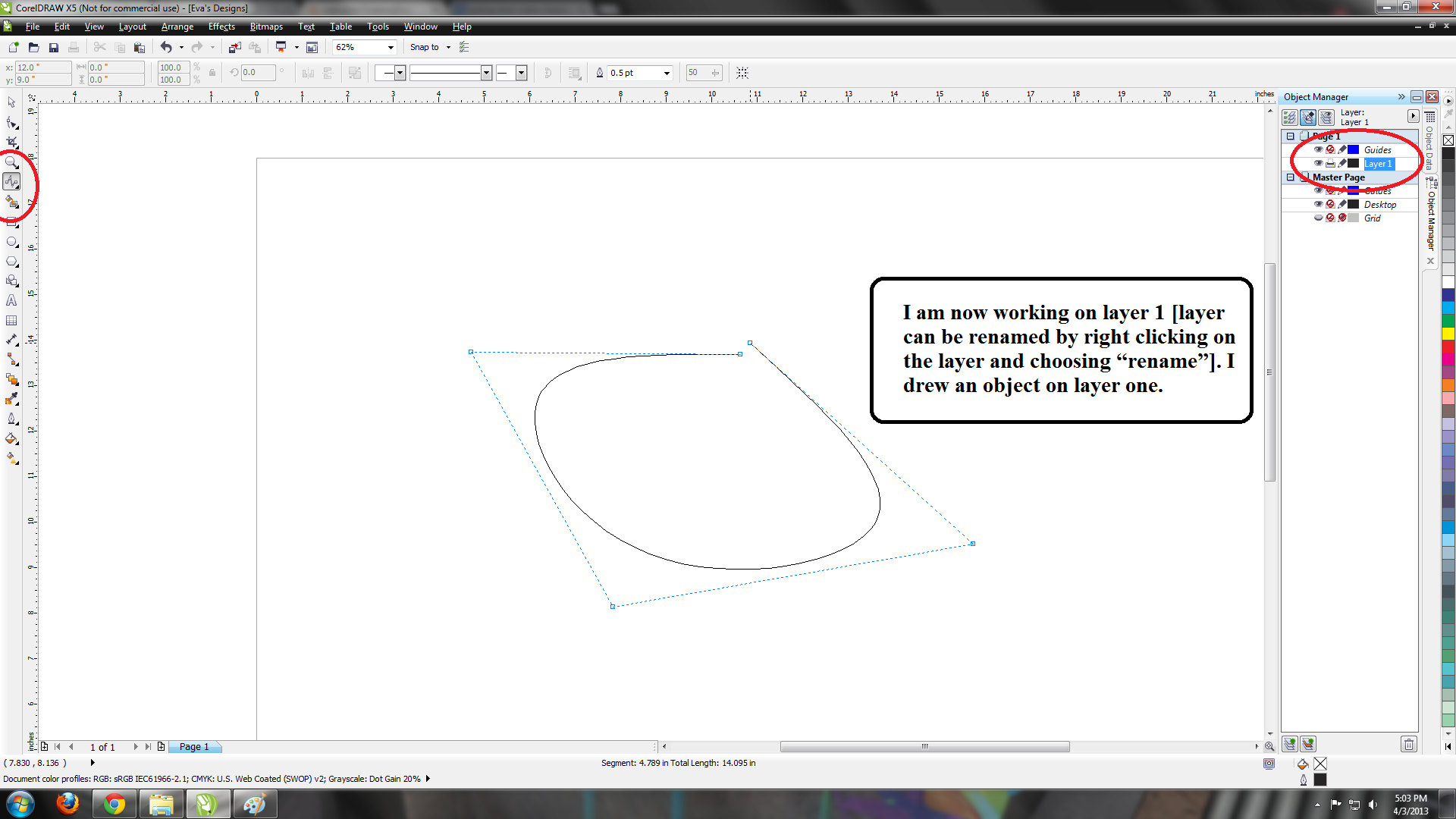Open the Table tool

click(x=11, y=320)
